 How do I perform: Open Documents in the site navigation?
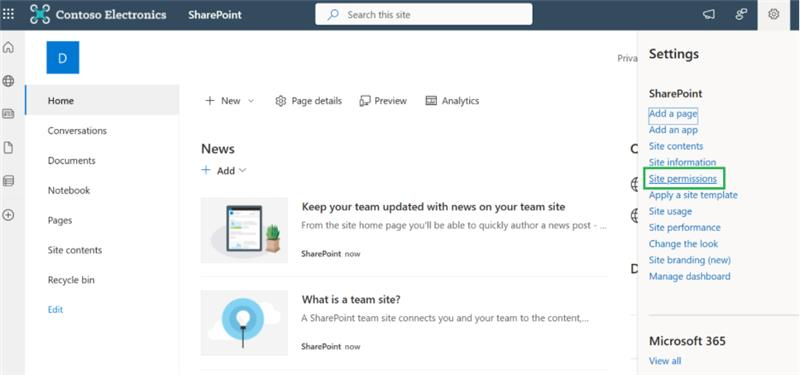(x=71, y=160)
